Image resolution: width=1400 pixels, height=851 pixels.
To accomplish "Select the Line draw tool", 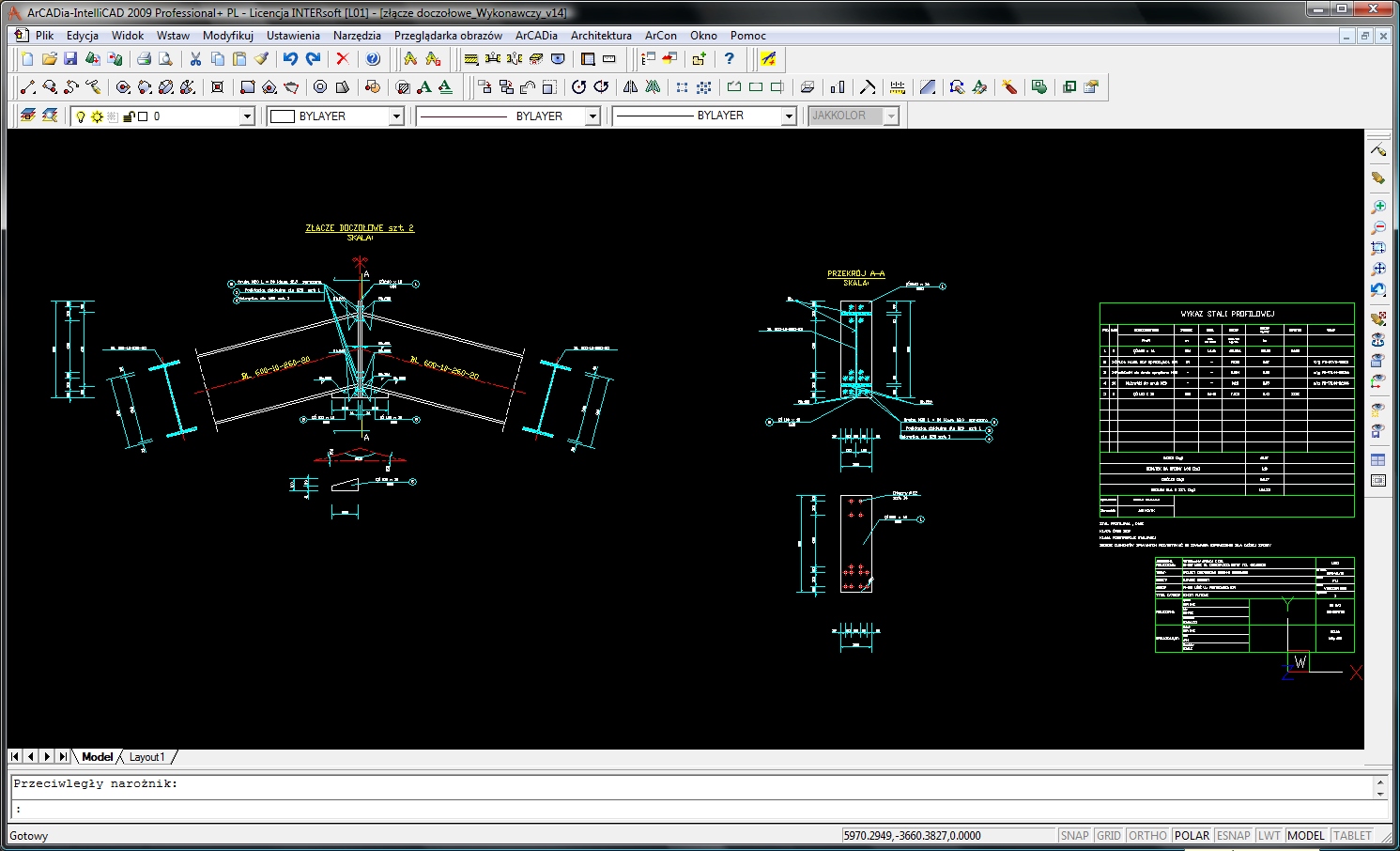I will [27, 87].
